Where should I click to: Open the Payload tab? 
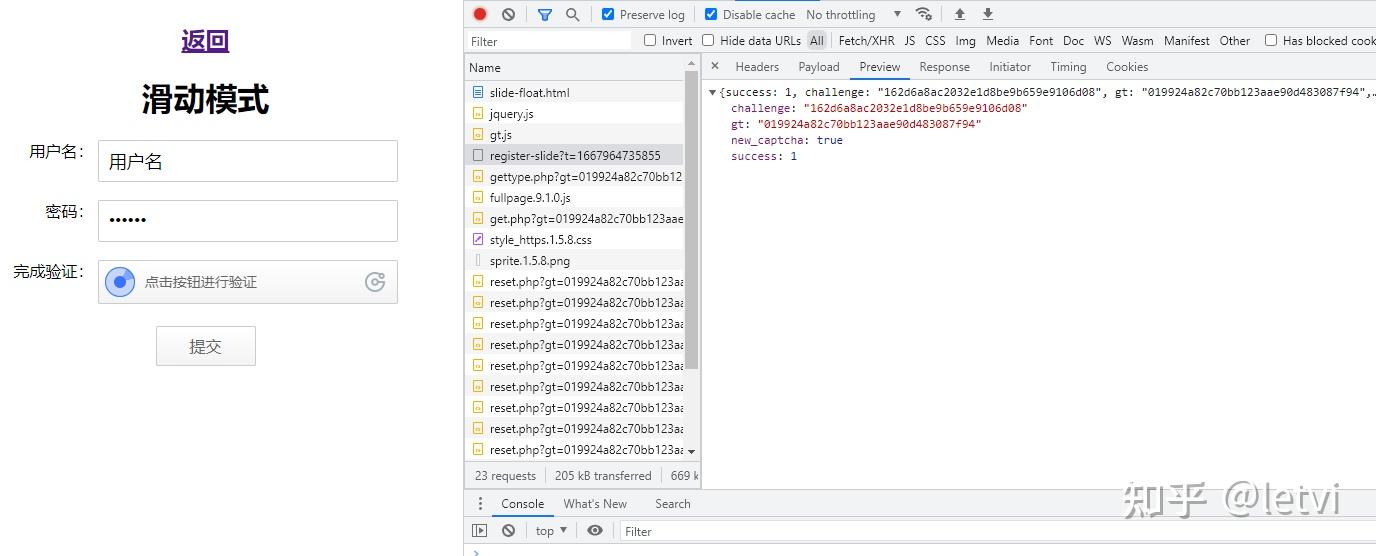pos(819,67)
